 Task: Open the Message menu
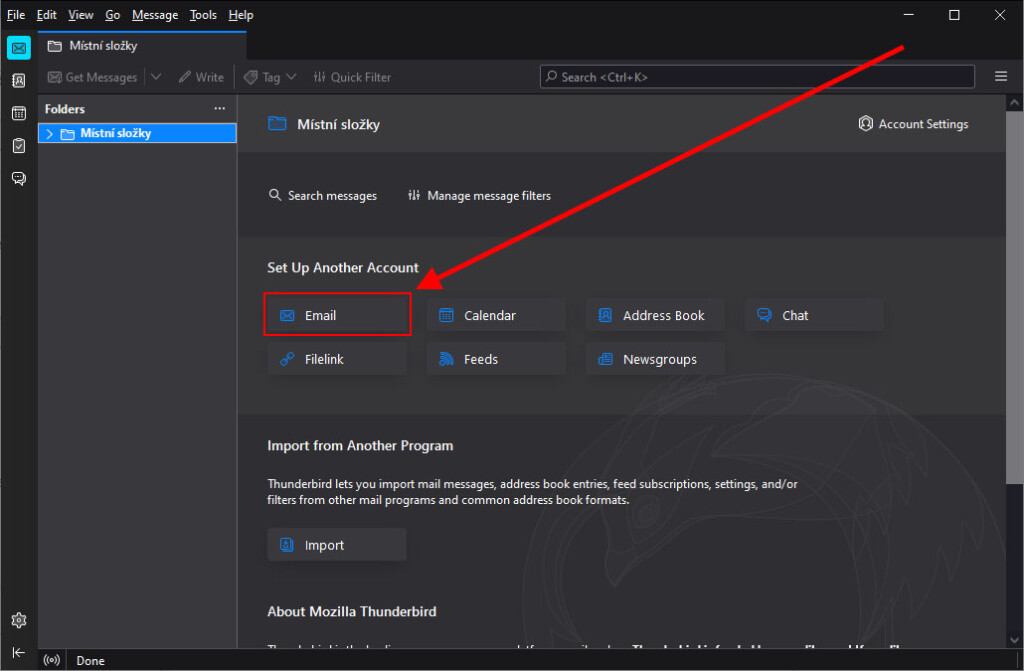click(x=155, y=15)
